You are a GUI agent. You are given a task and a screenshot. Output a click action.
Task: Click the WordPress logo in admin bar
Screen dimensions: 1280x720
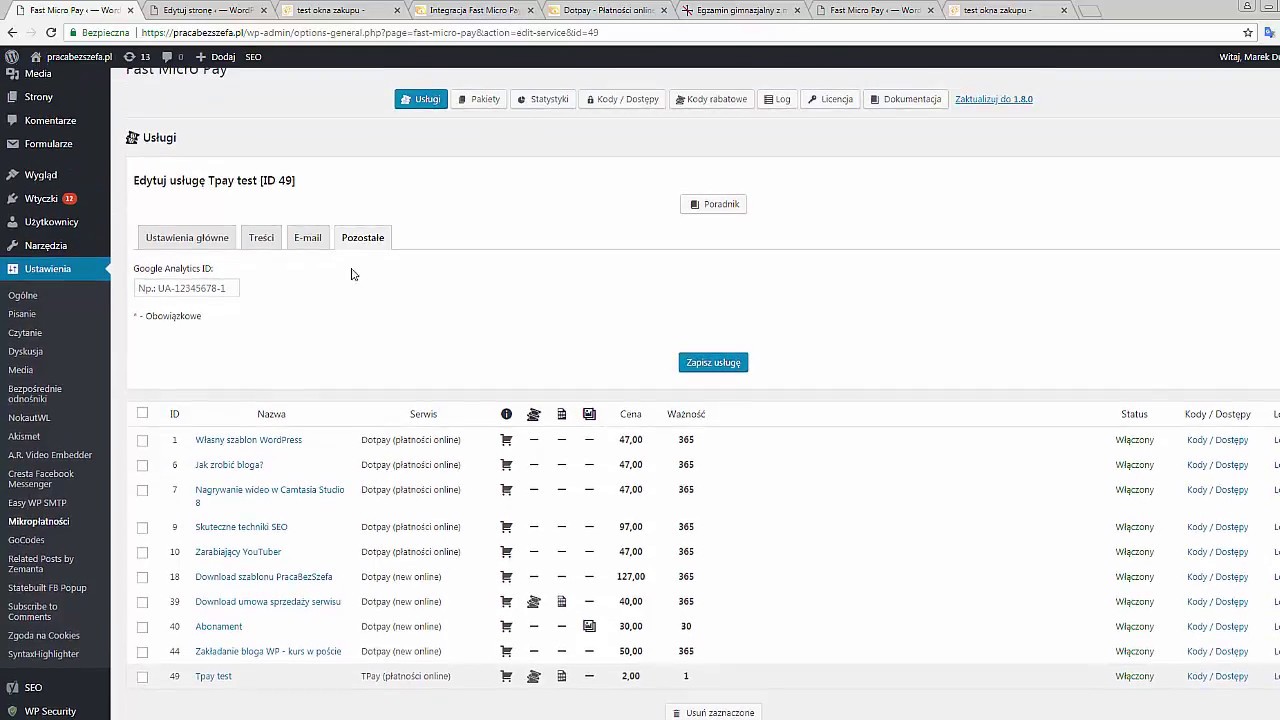click(x=12, y=57)
